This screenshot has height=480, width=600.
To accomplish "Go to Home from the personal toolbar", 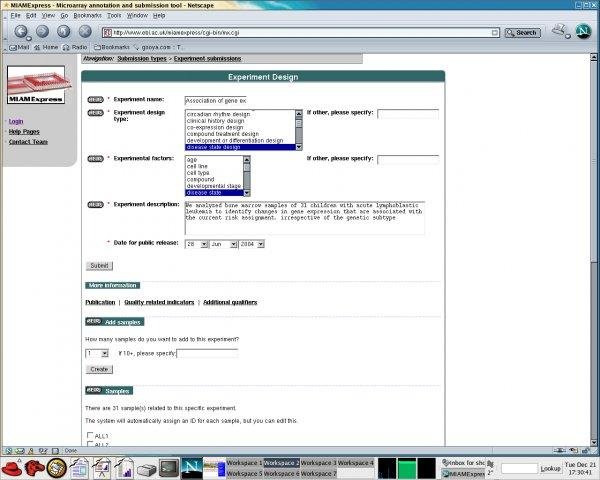I will coord(46,47).
